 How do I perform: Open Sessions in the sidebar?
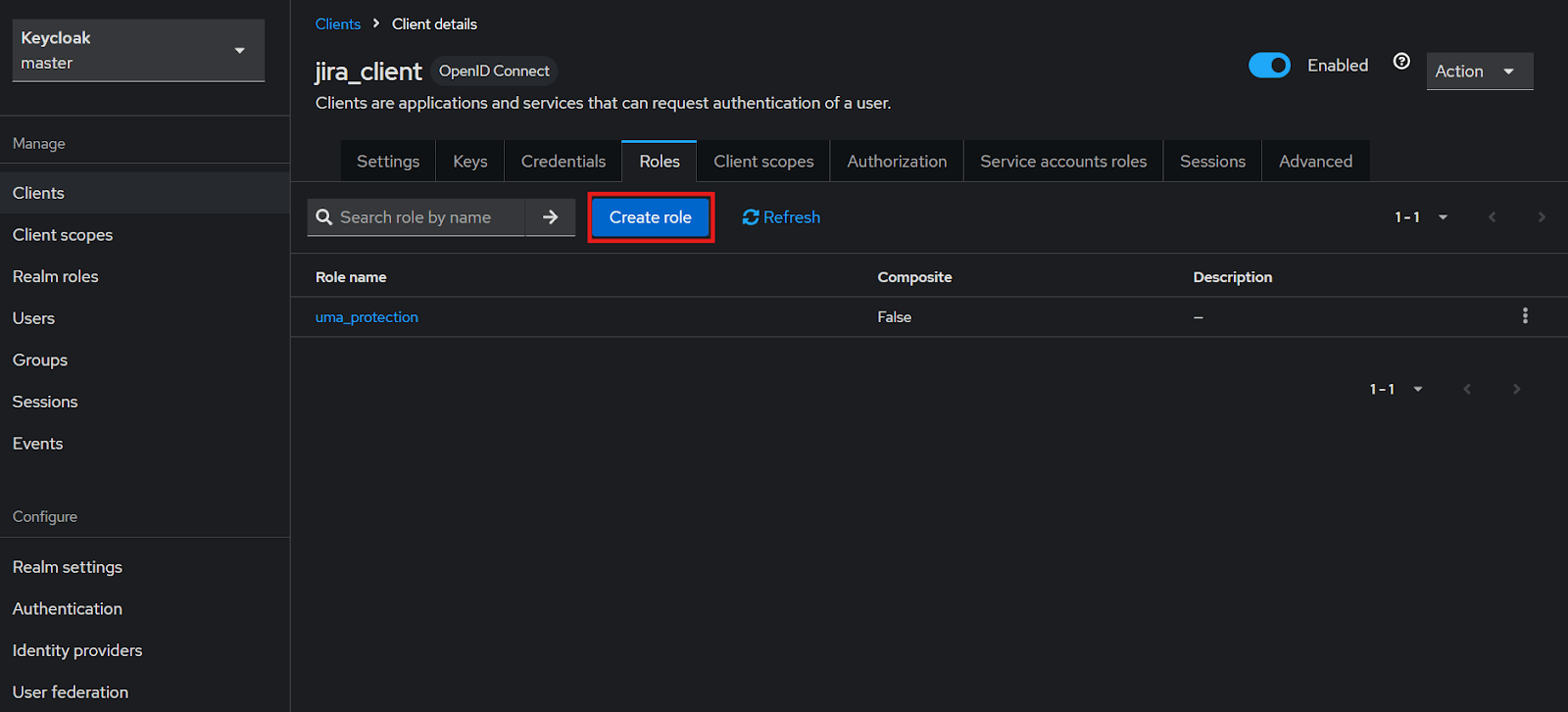pyautogui.click(x=145, y=402)
